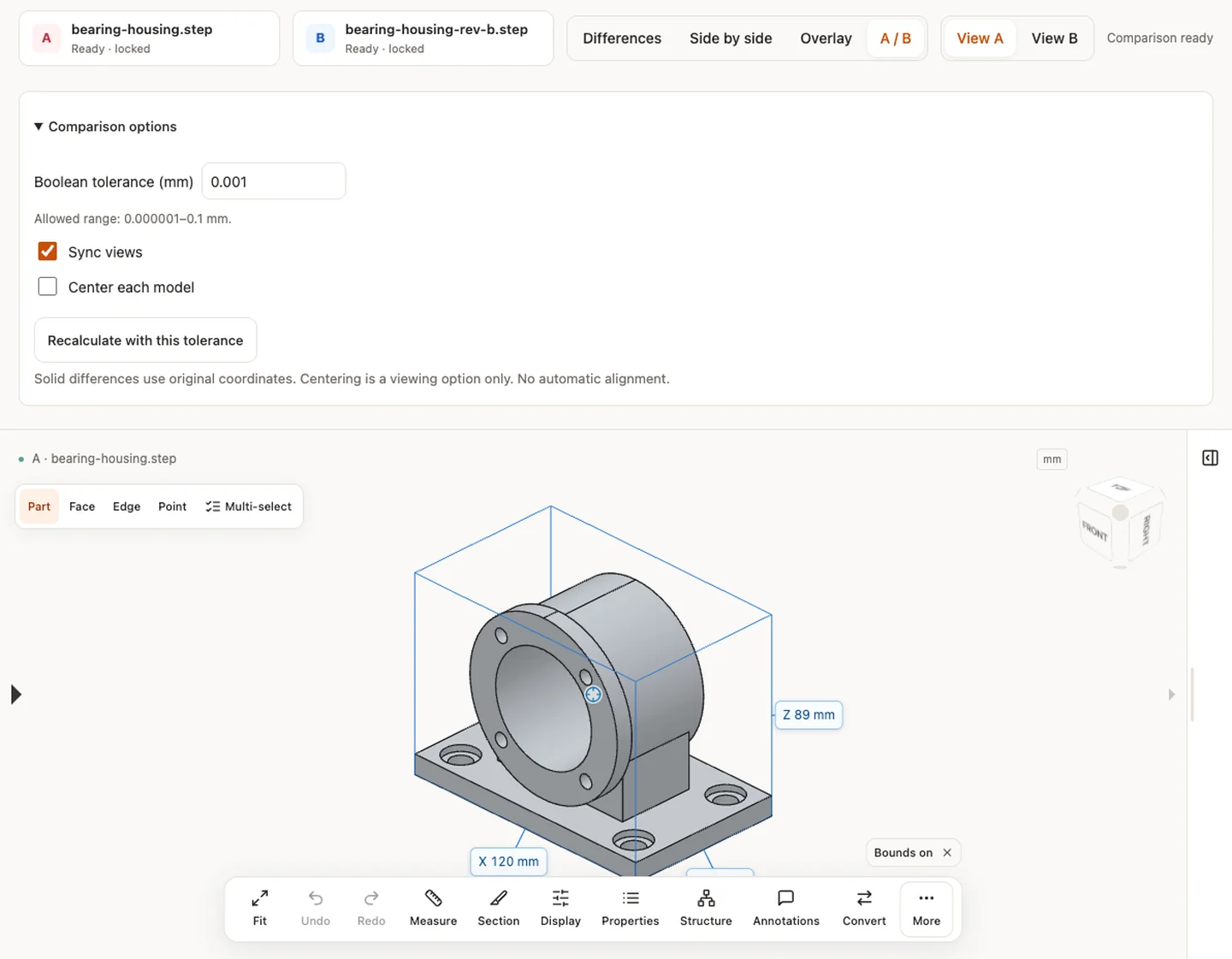This screenshot has width=1232, height=959.
Task: Turn on Multi-select mode
Action: tap(249, 506)
